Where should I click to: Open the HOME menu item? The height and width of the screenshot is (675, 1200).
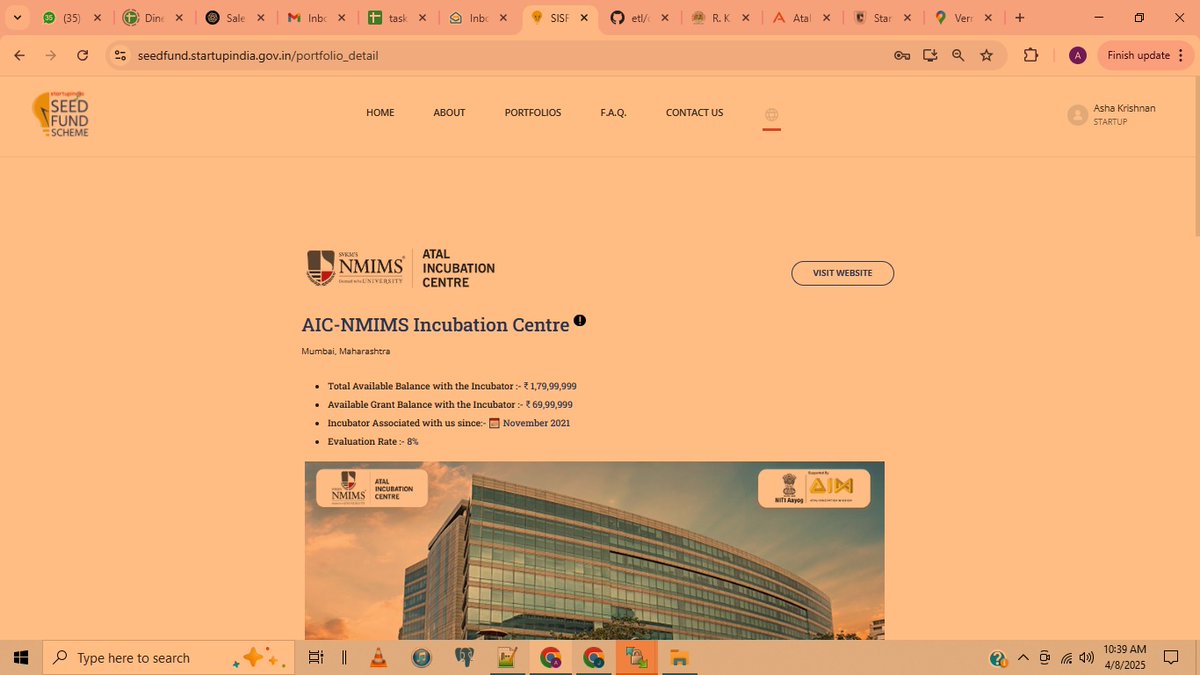click(x=380, y=113)
